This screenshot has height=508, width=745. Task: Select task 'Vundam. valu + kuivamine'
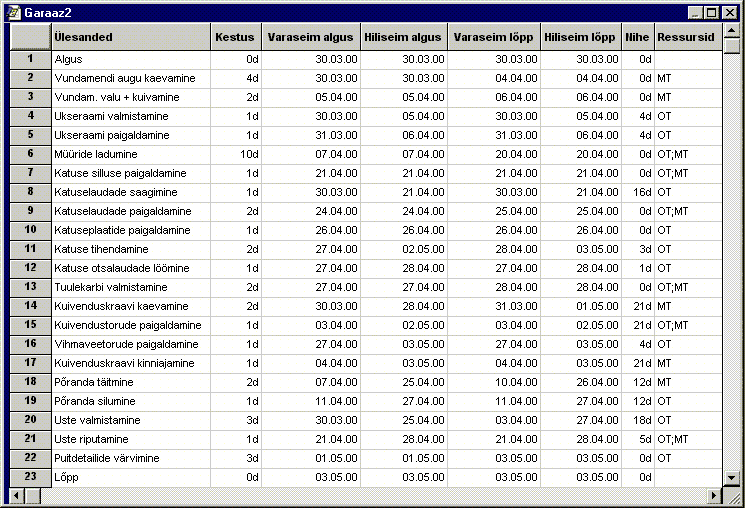pos(131,97)
